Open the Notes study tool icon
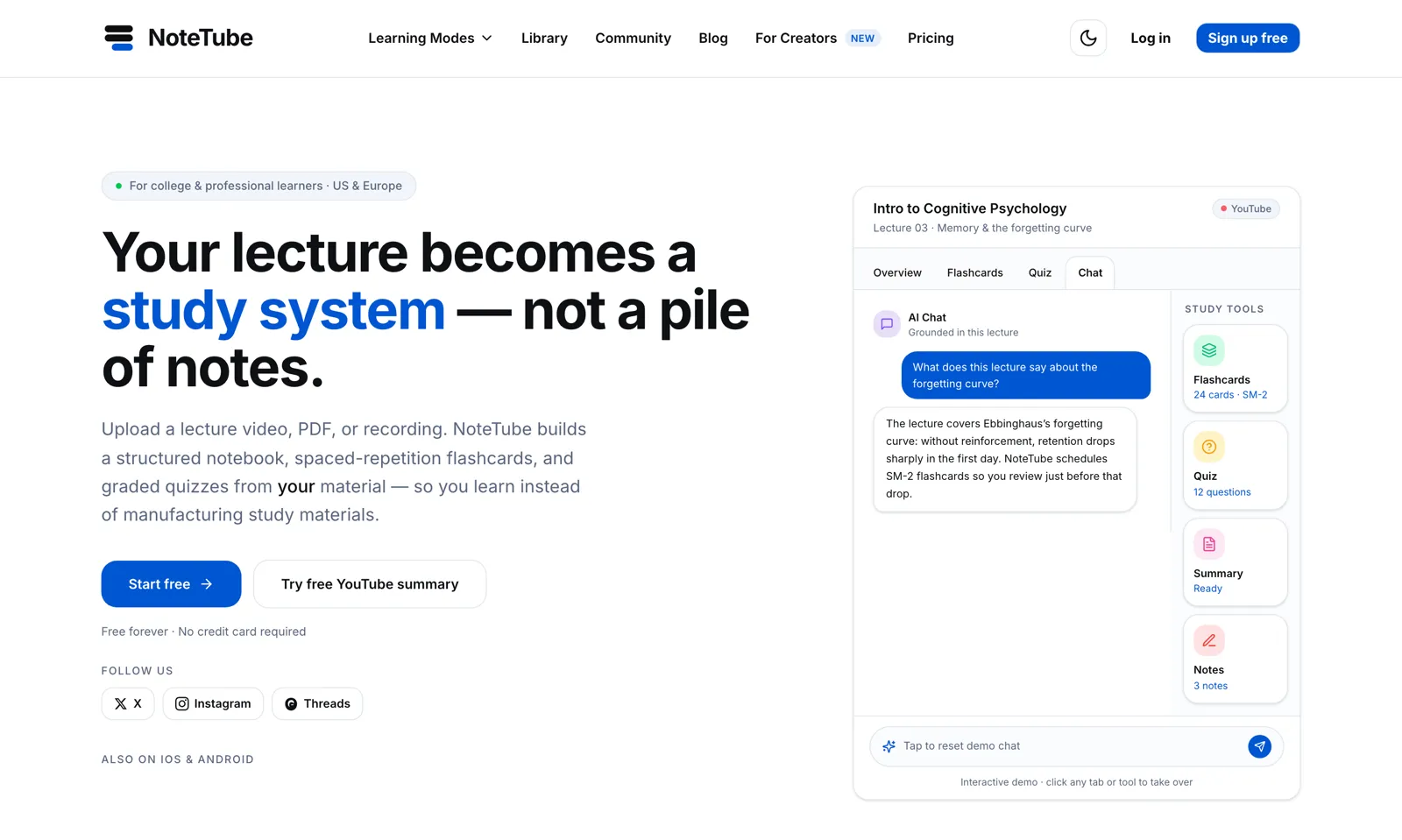 (x=1209, y=640)
